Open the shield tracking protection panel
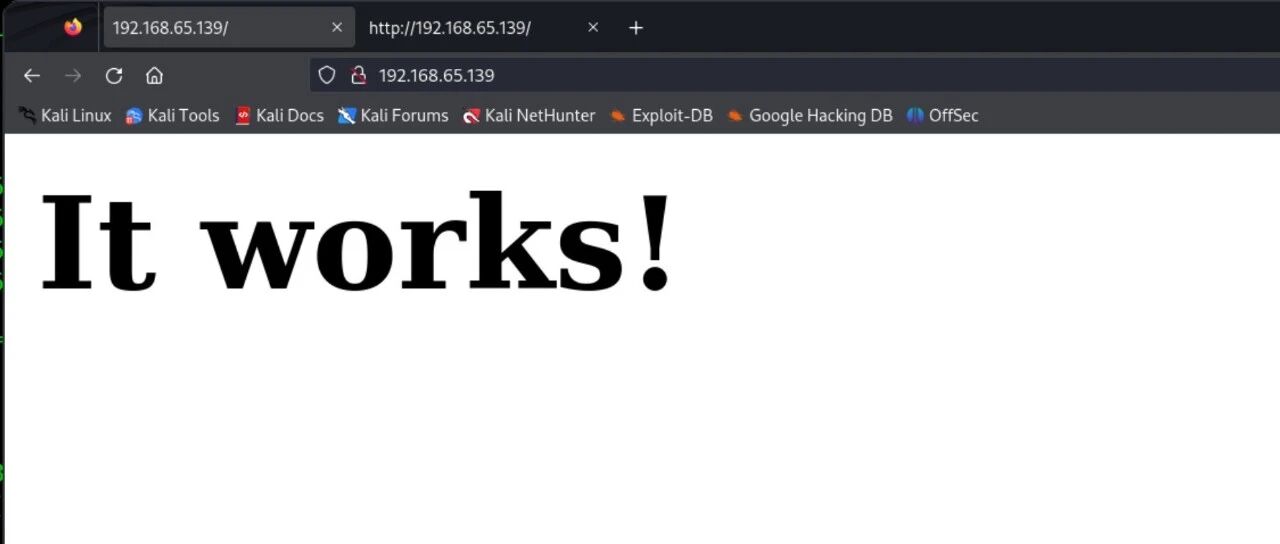1280x544 pixels. point(326,75)
